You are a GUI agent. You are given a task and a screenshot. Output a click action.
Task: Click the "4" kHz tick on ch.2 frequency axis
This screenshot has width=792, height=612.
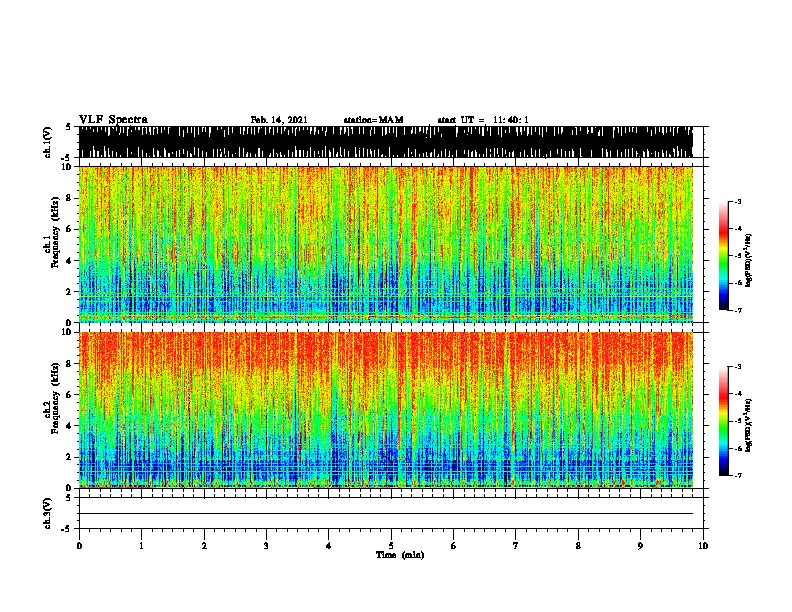(x=70, y=426)
